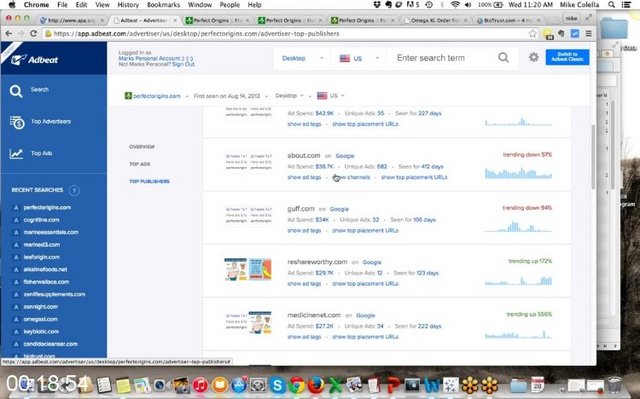
Task: Click the Dropbox menu bar icon
Action: click(377, 4)
